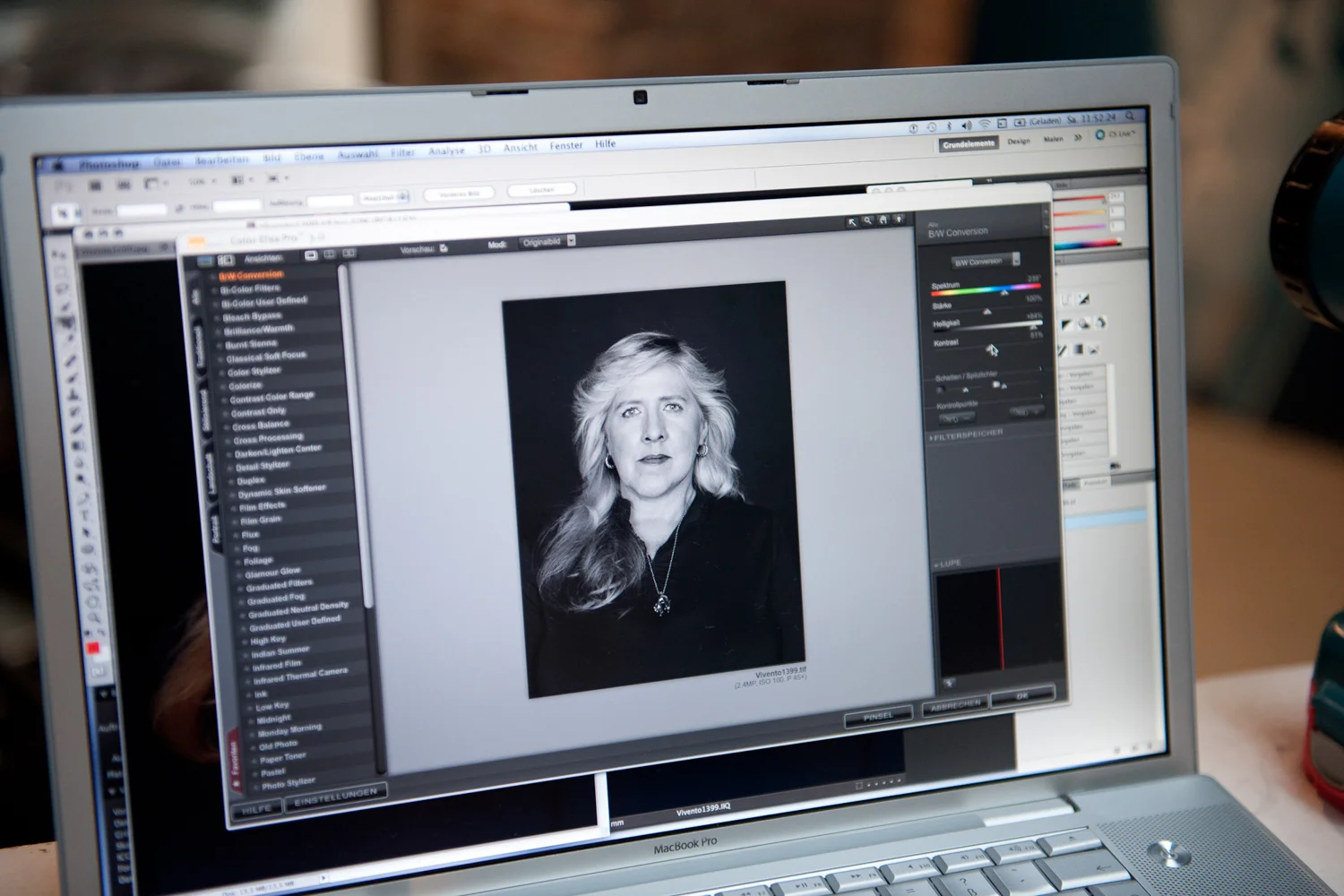Screen dimensions: 1344x896
Task: Toggle favorite star for Paper Toner
Action: [x=253, y=761]
